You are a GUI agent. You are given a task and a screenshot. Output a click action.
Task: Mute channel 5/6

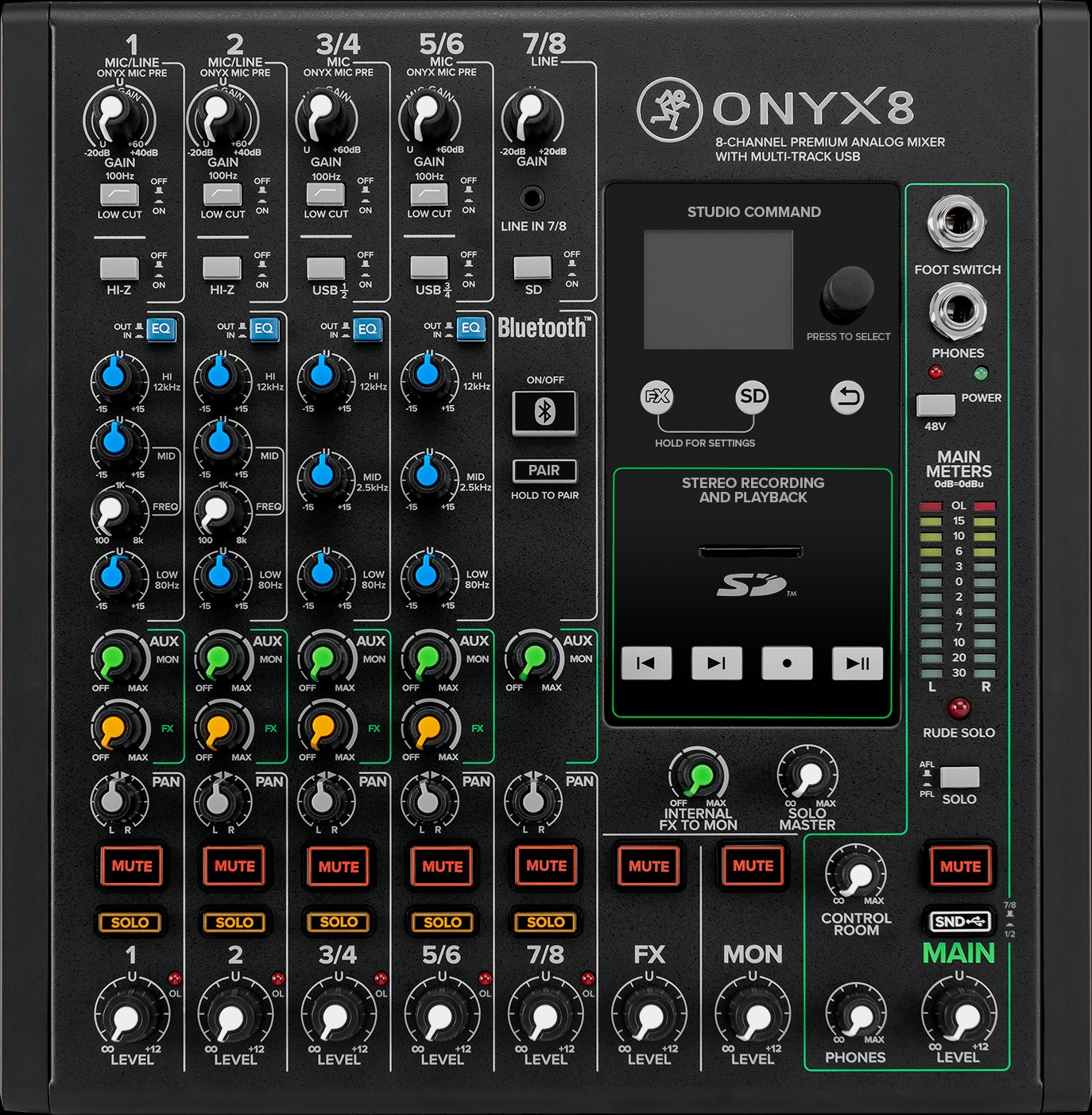[443, 866]
